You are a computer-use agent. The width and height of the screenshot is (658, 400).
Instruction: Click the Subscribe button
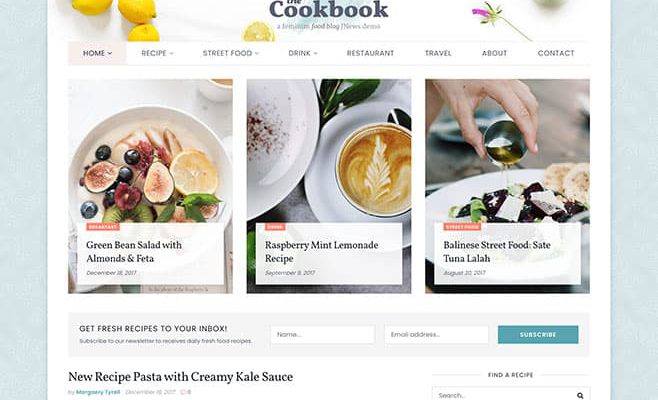pyautogui.click(x=538, y=335)
